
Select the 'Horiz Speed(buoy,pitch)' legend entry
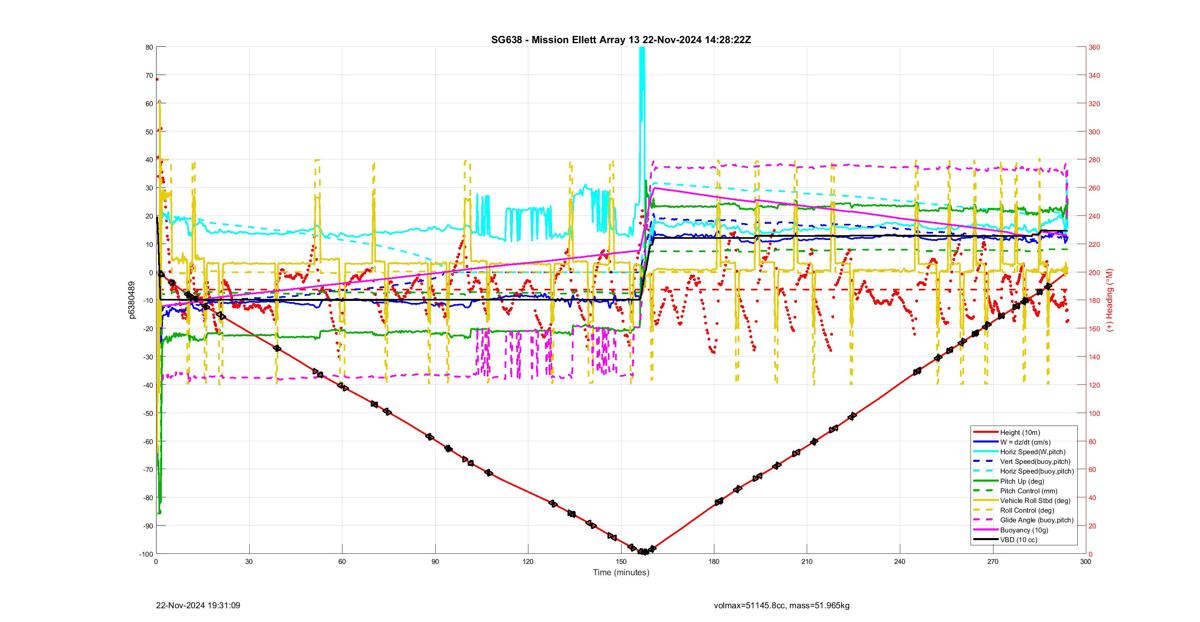click(1039, 471)
